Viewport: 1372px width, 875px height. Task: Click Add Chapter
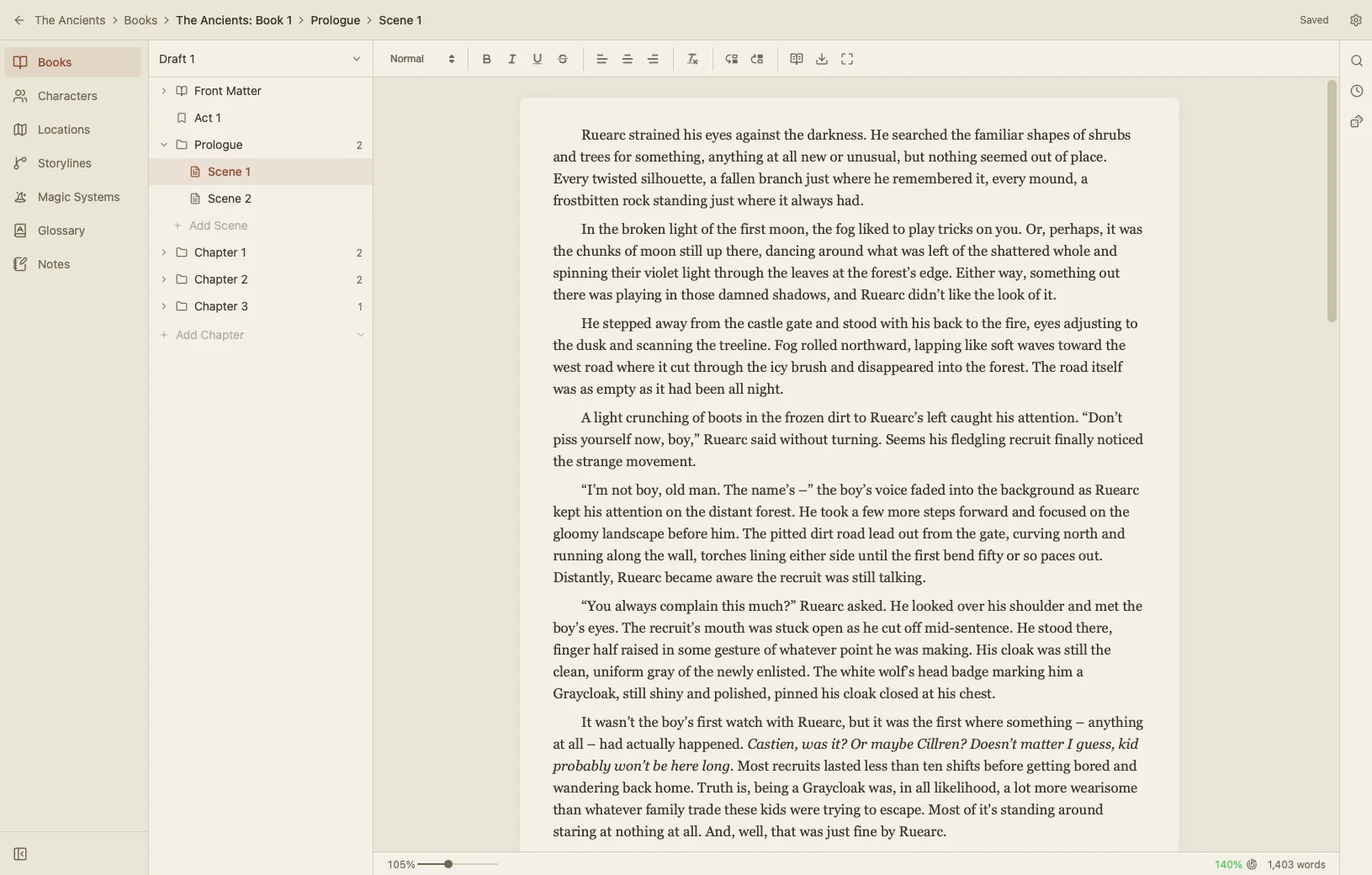pyautogui.click(x=202, y=335)
